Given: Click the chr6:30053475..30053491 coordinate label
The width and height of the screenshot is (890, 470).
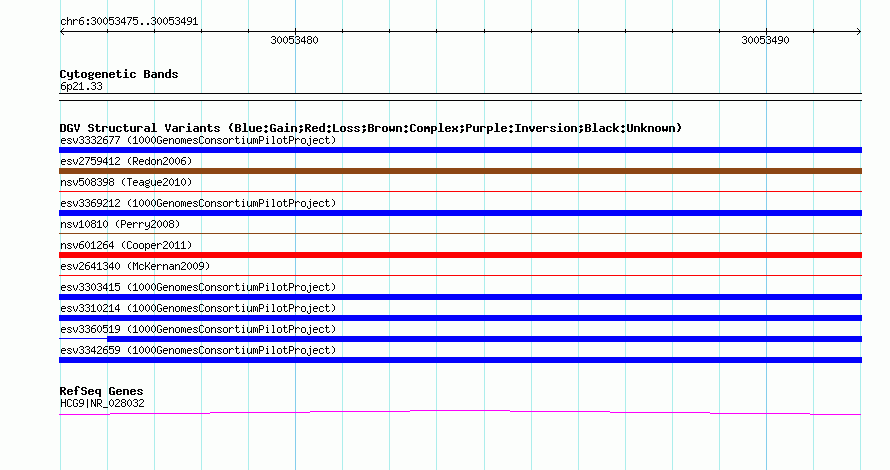Looking at the screenshot, I should 129,22.
